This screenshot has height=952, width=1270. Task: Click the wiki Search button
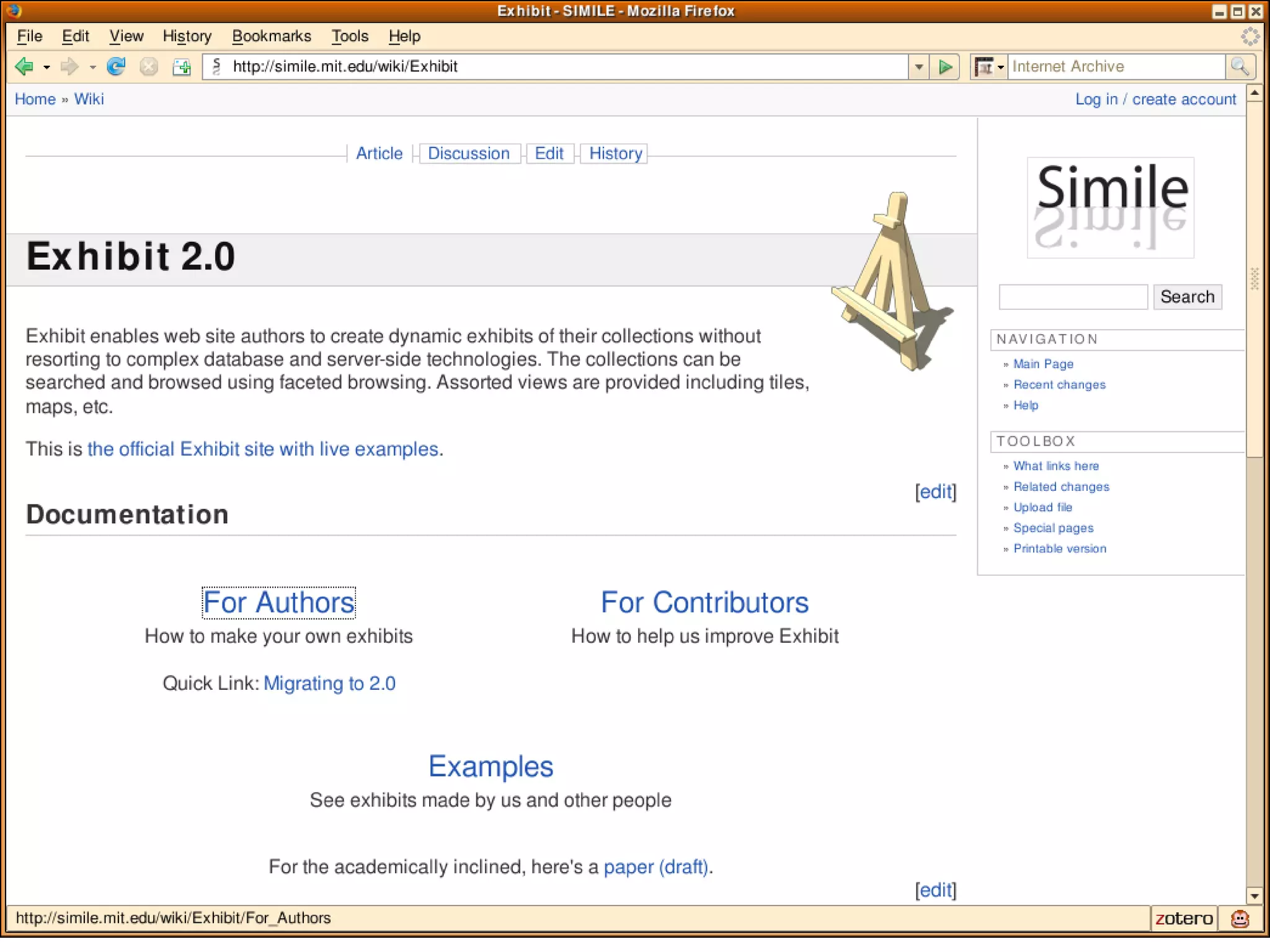point(1187,297)
